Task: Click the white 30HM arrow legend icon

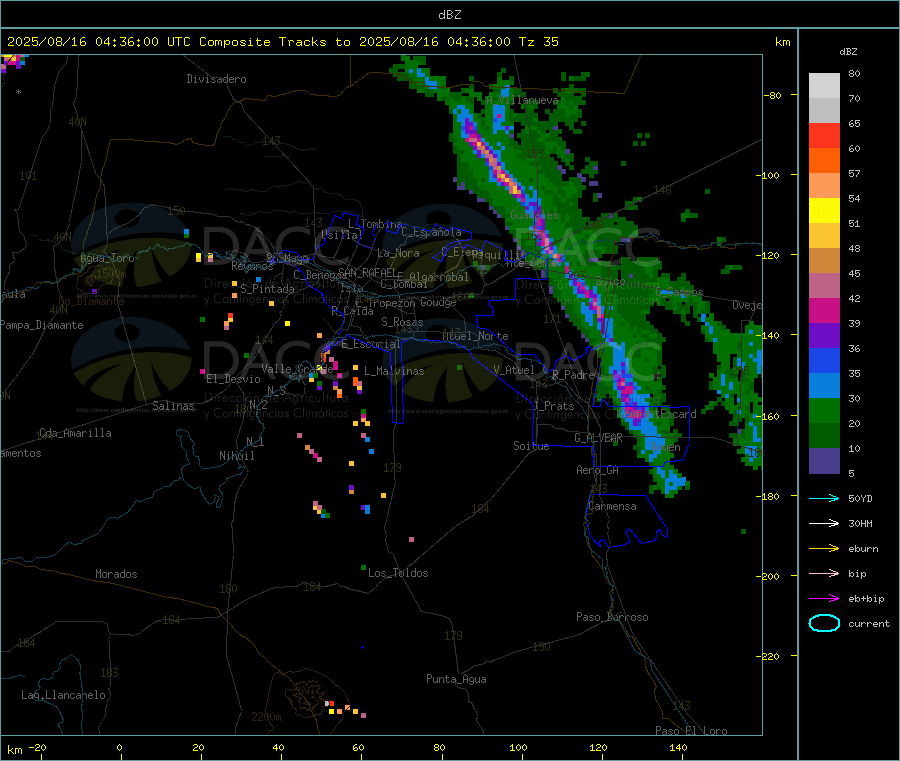Action: pyautogui.click(x=824, y=523)
